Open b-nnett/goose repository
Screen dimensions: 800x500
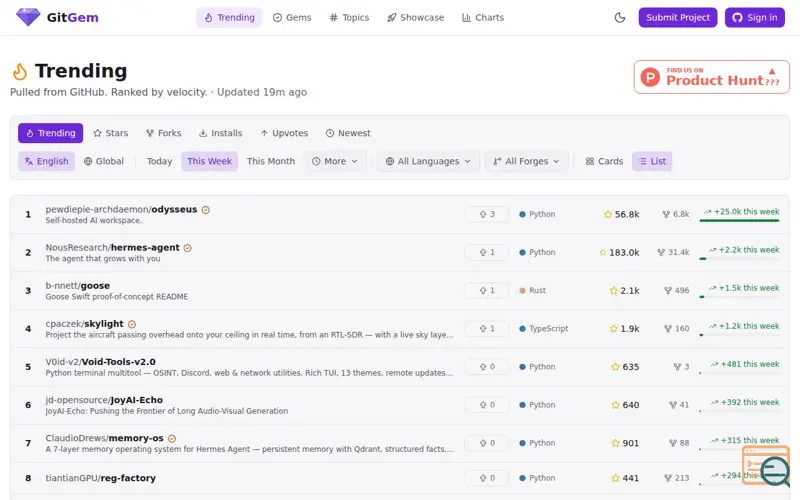78,286
